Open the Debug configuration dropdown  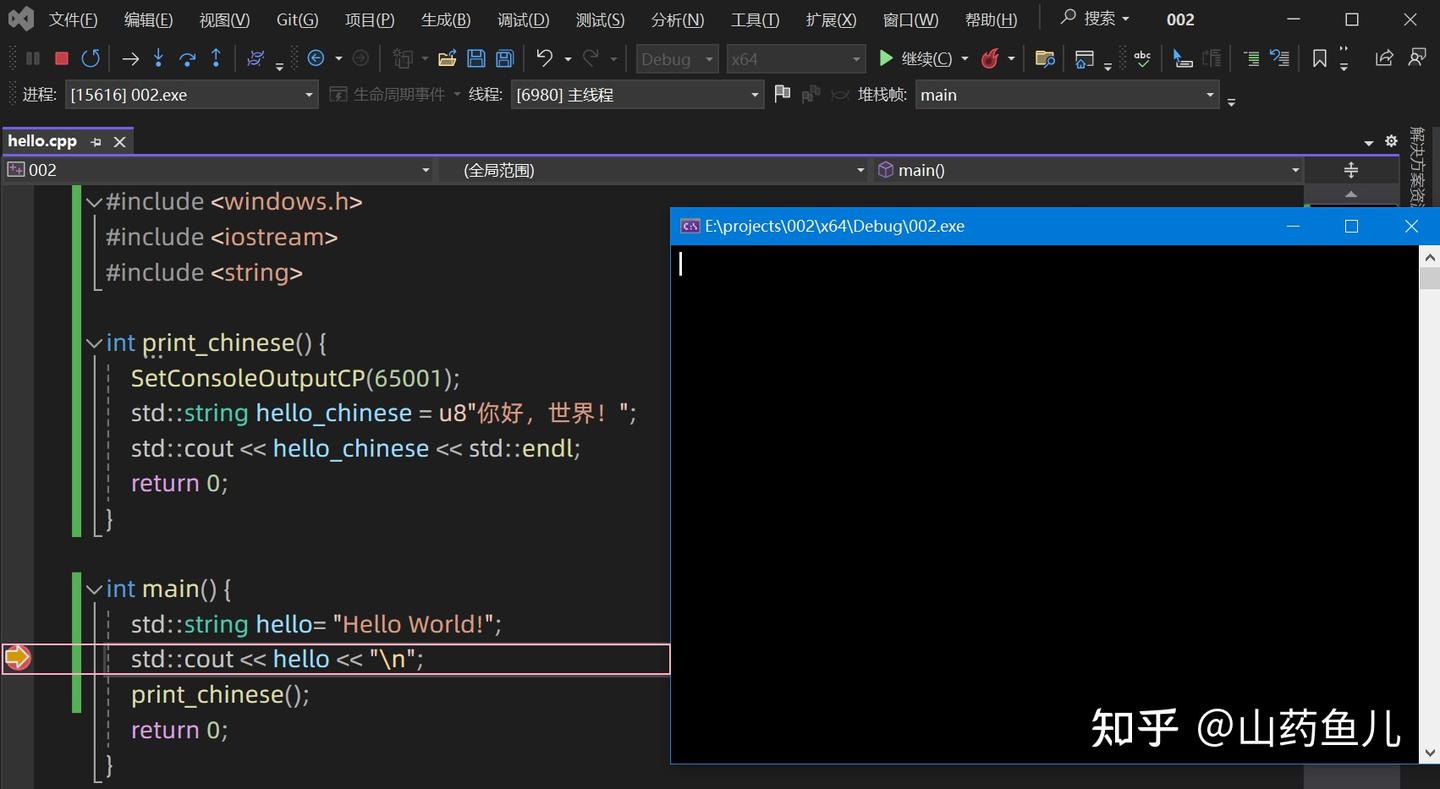pos(677,59)
